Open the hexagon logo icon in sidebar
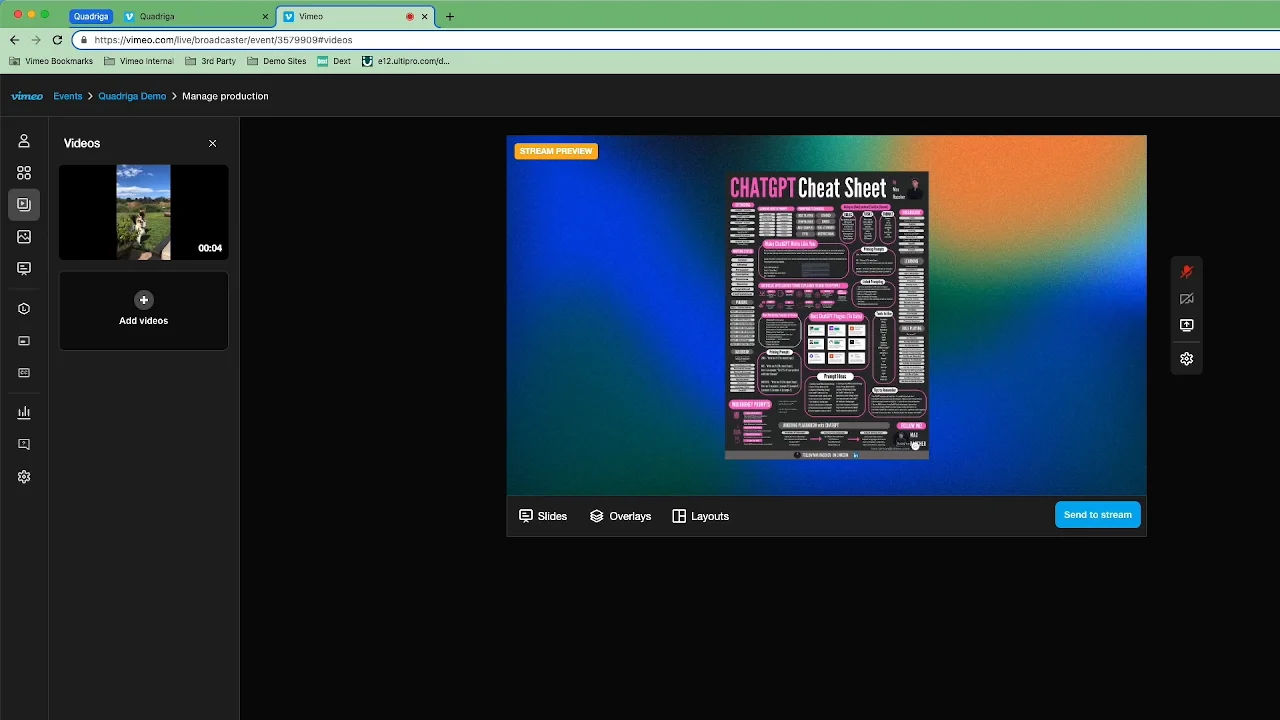Viewport: 1280px width, 720px height. click(x=24, y=309)
